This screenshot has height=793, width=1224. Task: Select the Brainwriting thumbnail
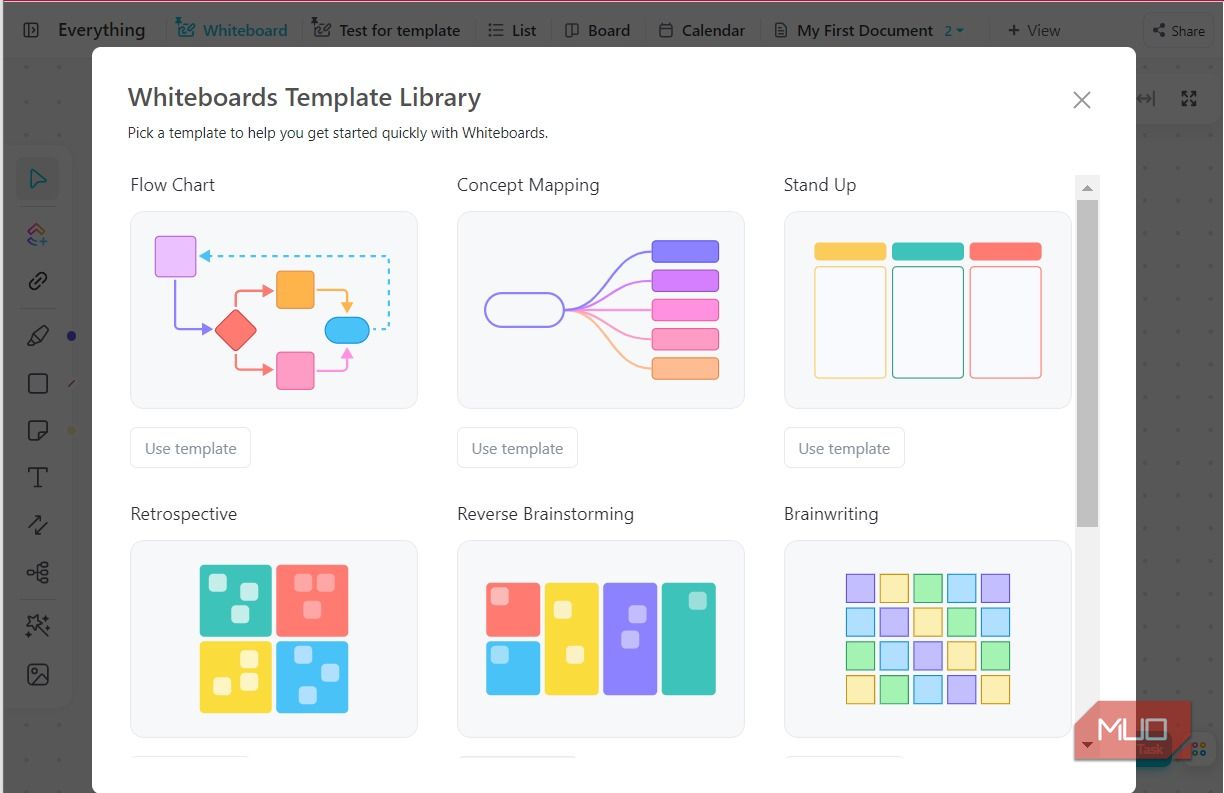coord(928,639)
